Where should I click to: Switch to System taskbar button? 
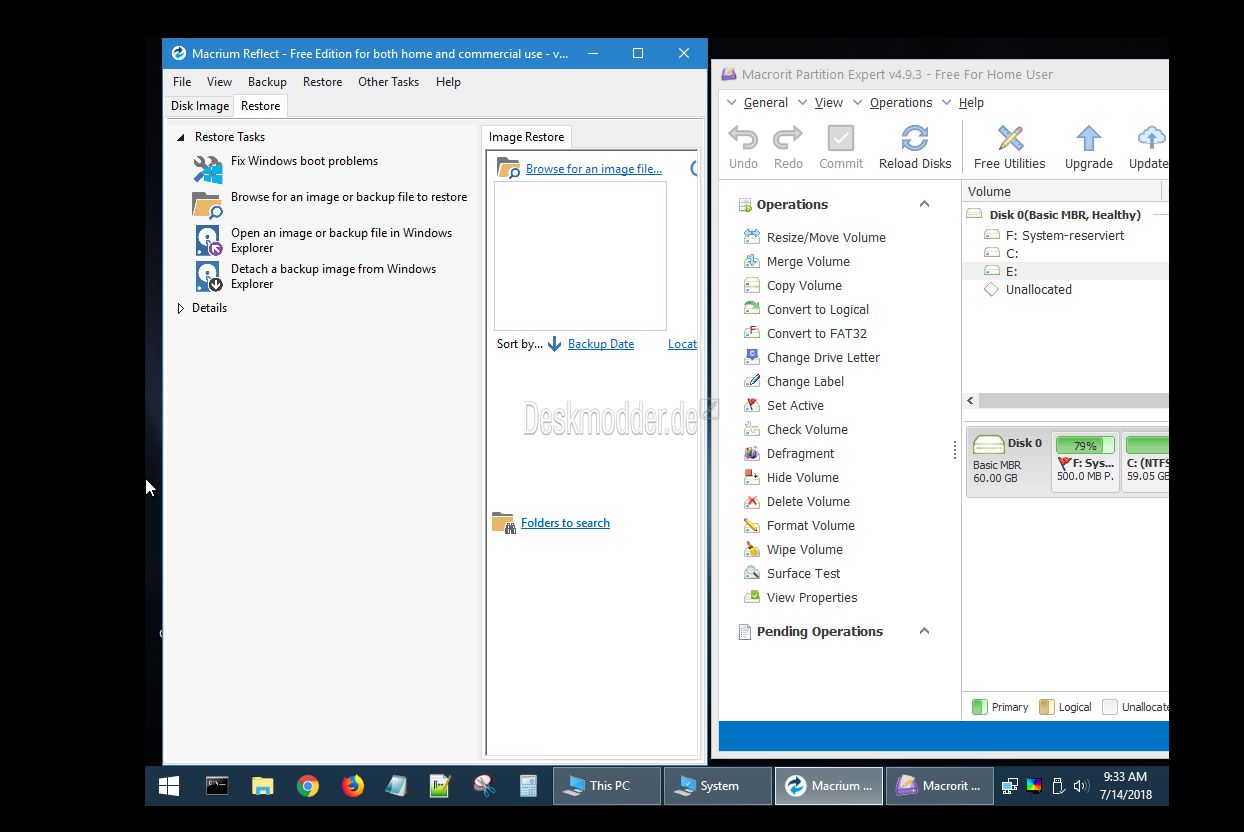tap(718, 786)
